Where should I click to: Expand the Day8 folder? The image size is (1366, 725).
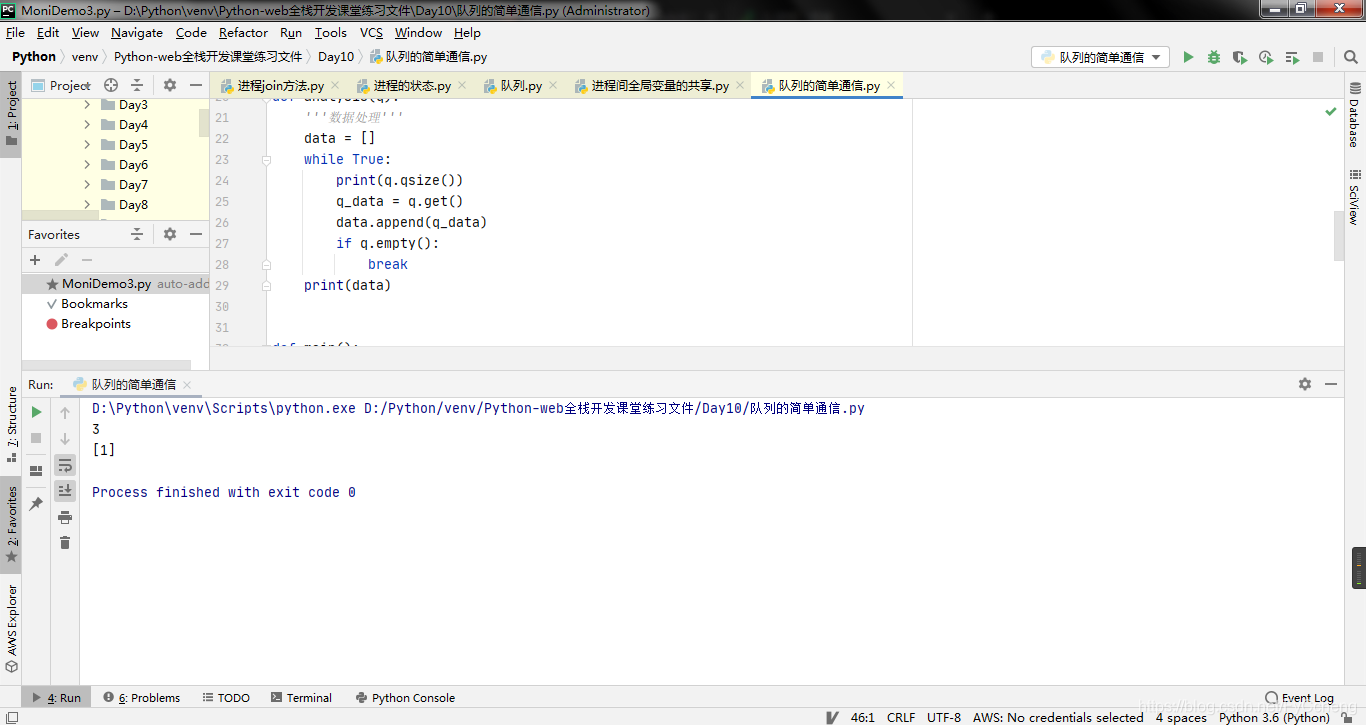point(87,205)
